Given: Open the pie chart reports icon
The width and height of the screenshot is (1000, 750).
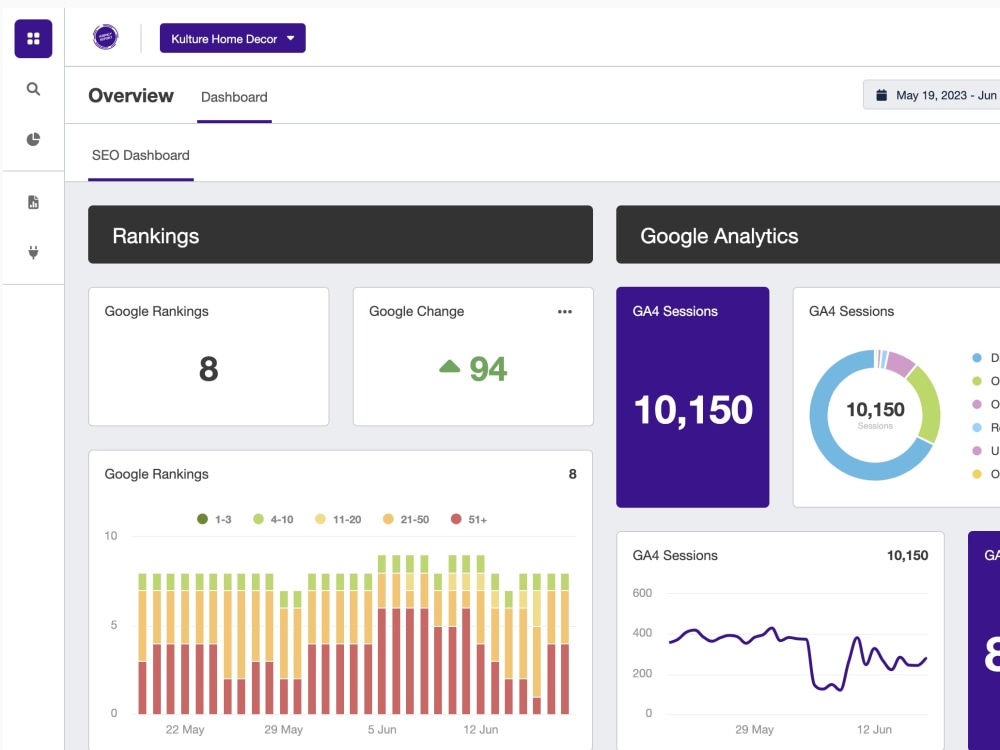Looking at the screenshot, I should click(33, 139).
